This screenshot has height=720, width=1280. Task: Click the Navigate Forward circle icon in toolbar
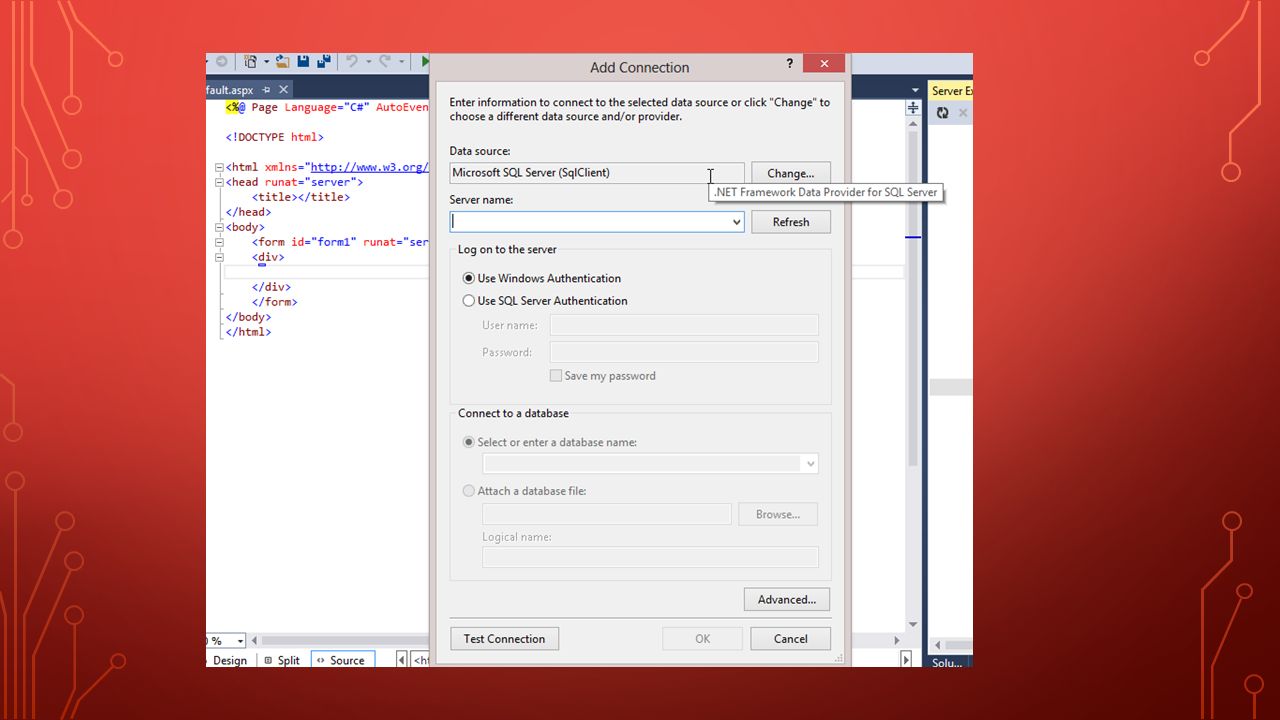221,61
